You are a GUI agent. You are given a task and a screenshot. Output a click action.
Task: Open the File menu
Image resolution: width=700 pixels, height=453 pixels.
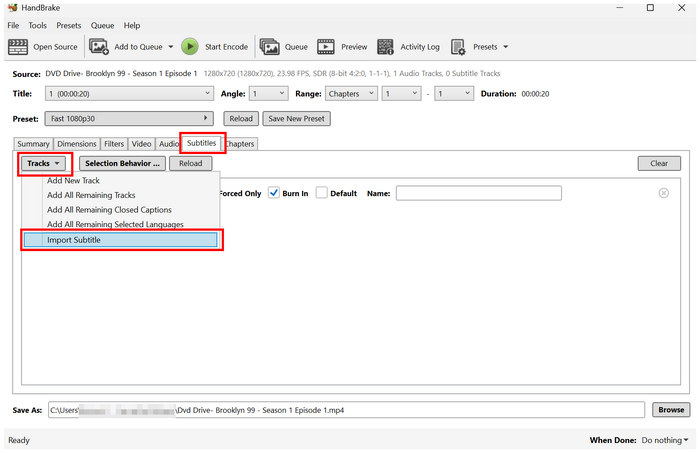point(13,25)
